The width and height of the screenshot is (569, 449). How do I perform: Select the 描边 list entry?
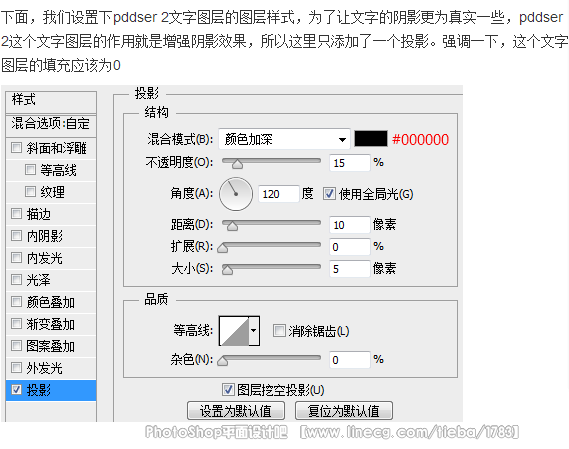[x=51, y=214]
